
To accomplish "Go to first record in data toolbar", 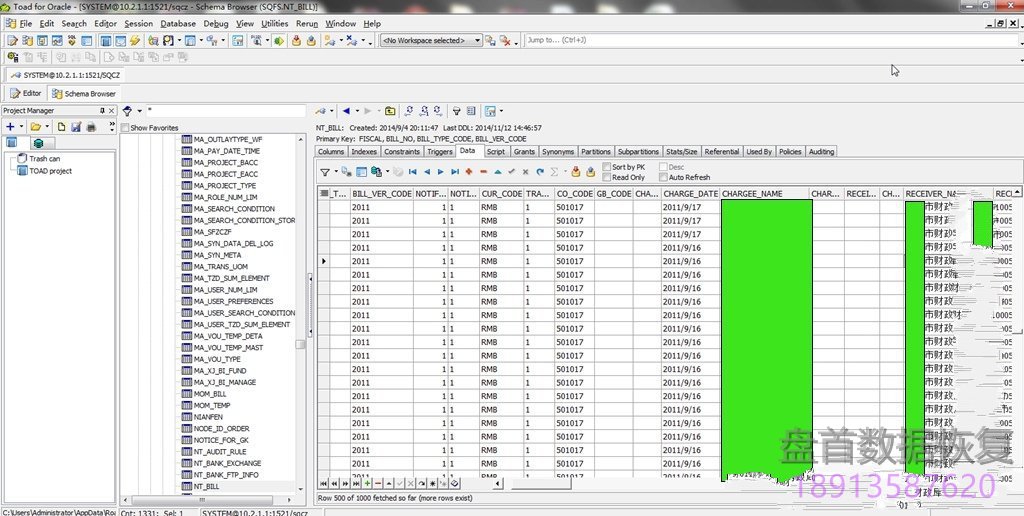I will 413,172.
